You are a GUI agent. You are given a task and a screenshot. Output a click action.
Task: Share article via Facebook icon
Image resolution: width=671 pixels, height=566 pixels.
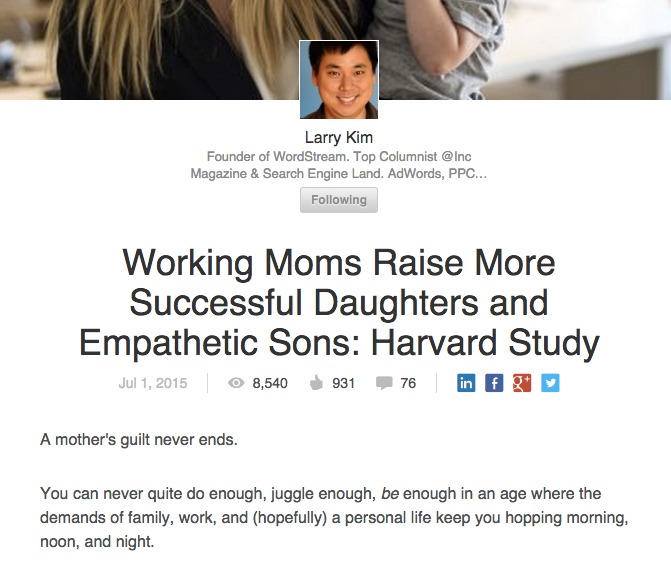click(x=494, y=383)
